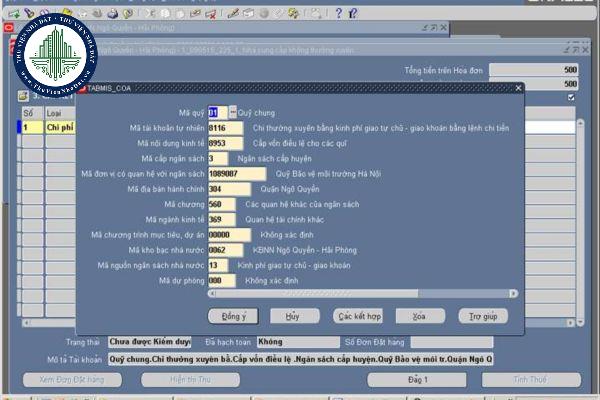Click the Mã kho bạc nhà nước field

[222, 250]
